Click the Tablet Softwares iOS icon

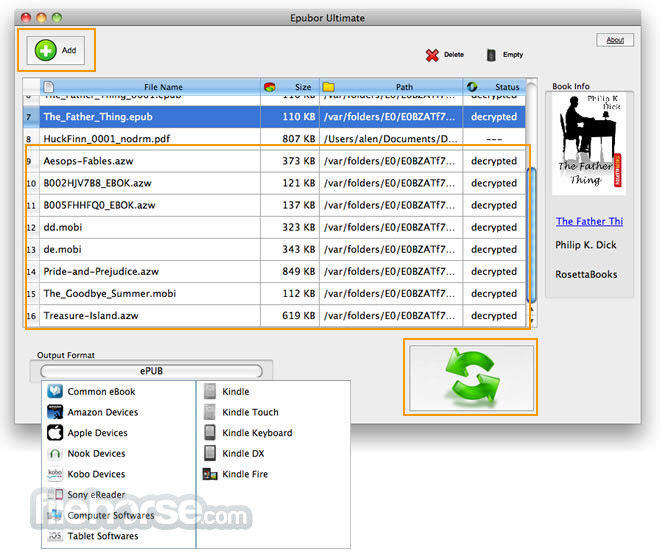55,536
